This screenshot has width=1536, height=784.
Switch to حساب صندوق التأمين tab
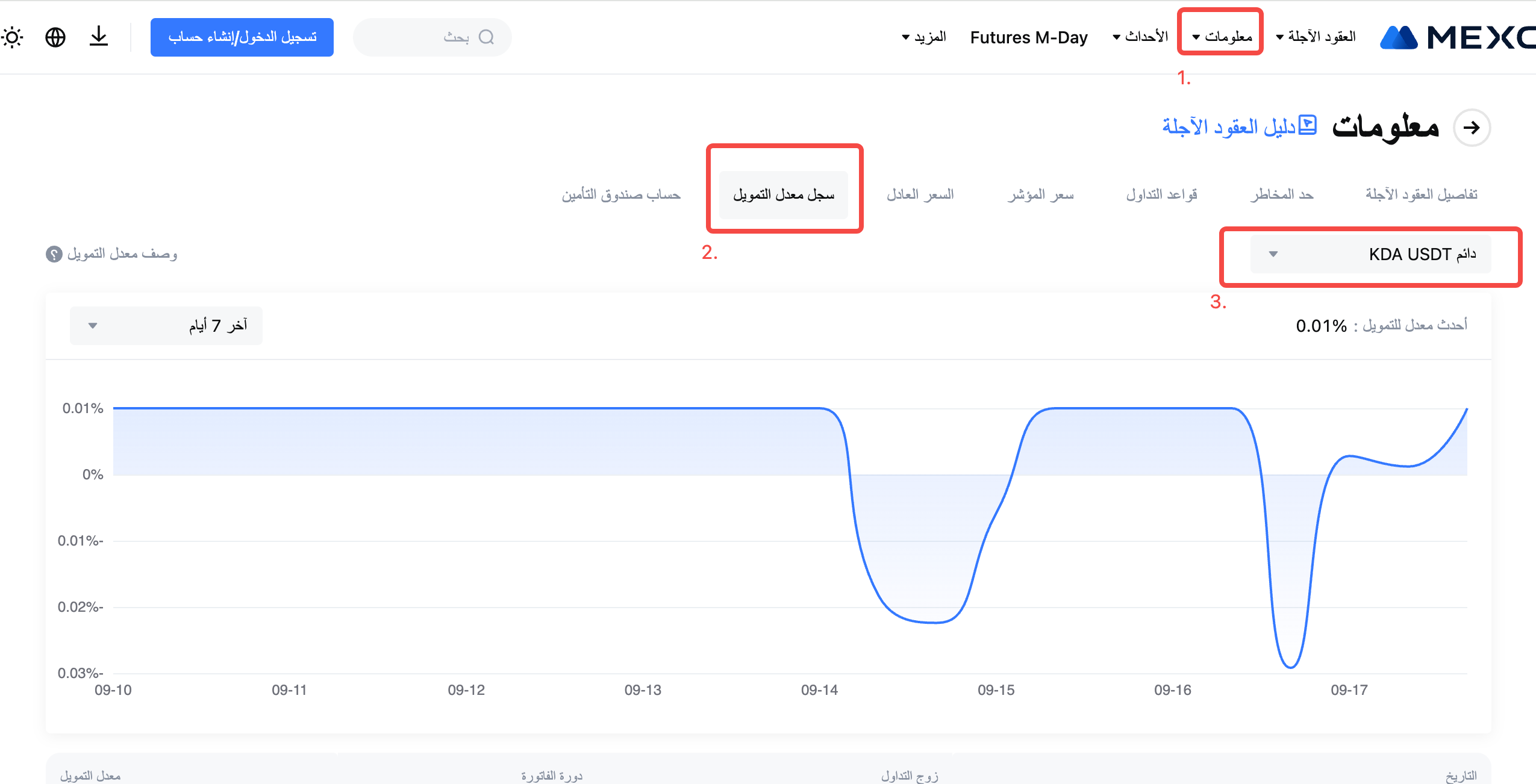pos(621,194)
